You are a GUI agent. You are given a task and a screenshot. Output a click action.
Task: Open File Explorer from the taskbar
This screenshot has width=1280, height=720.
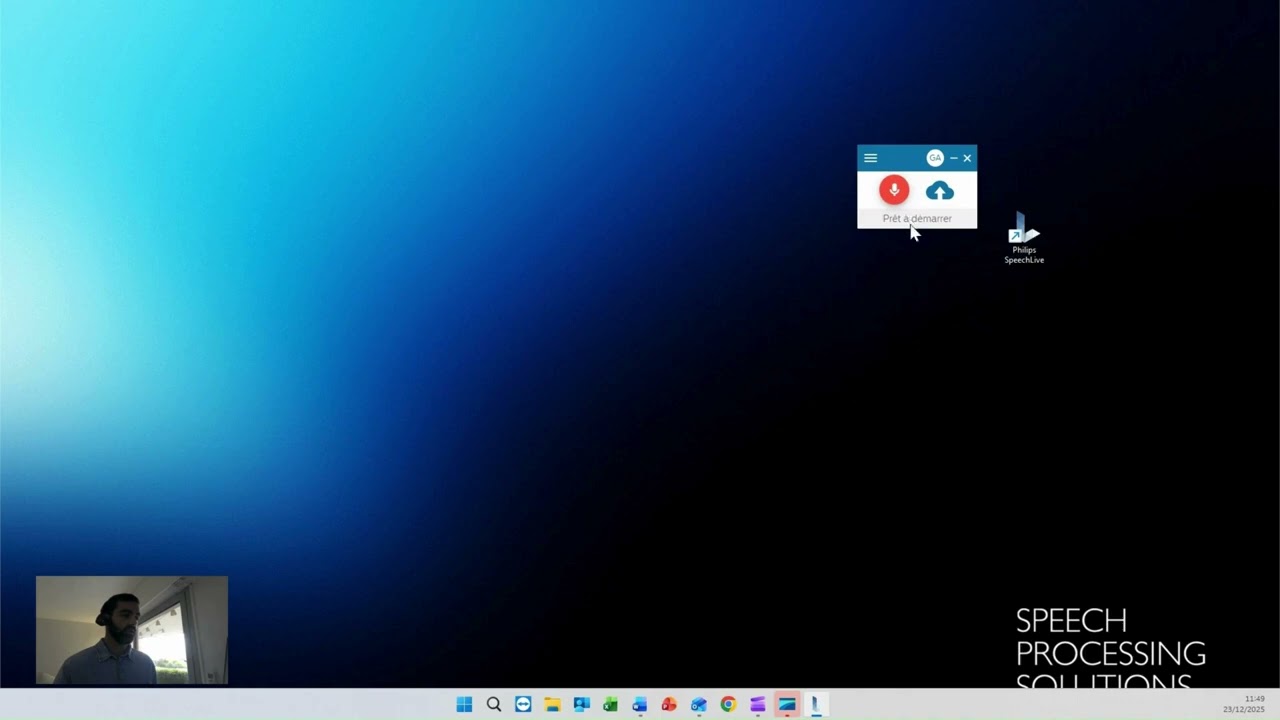coord(552,704)
